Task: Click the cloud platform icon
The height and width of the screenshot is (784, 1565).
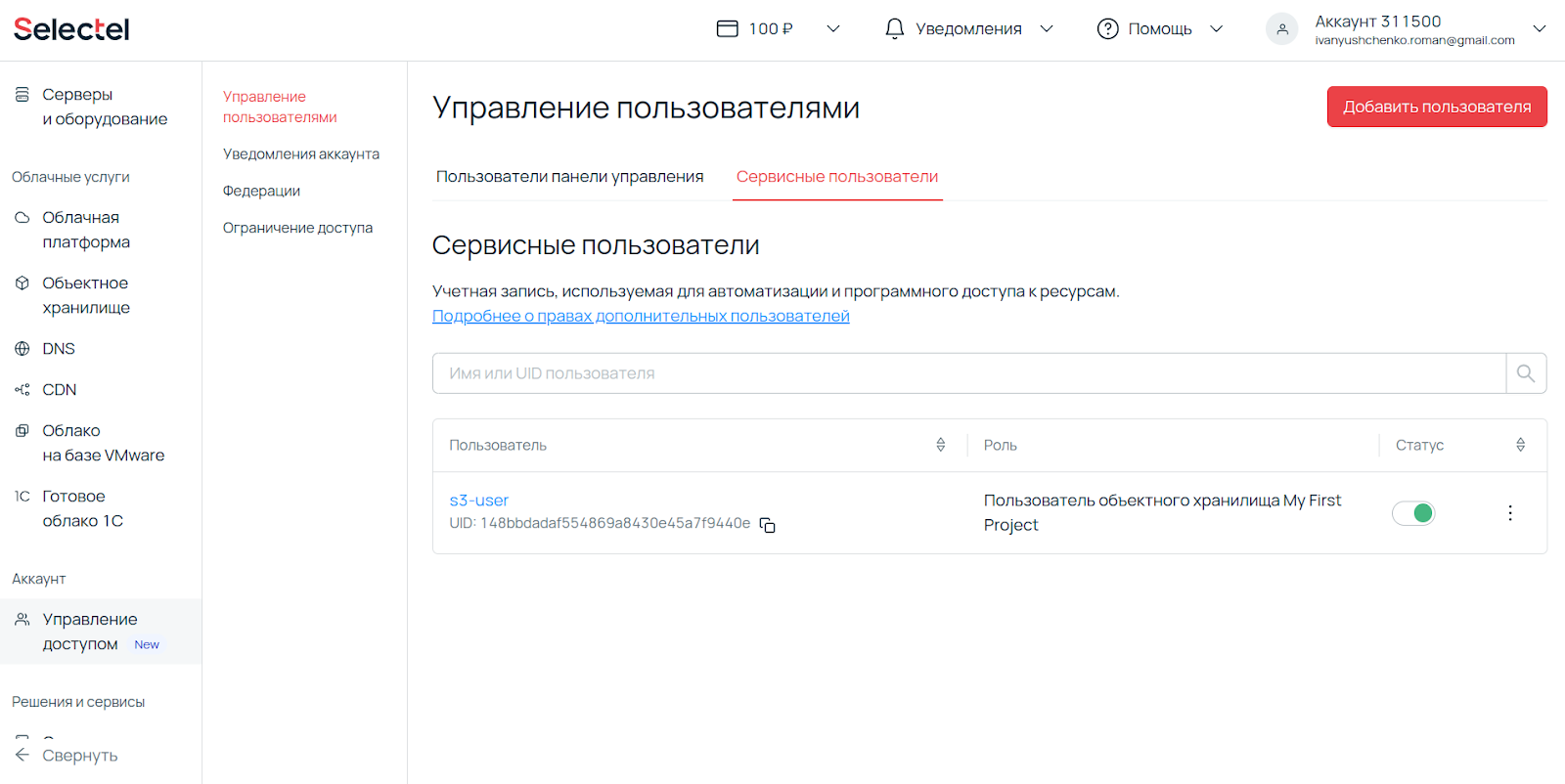Action: point(22,218)
